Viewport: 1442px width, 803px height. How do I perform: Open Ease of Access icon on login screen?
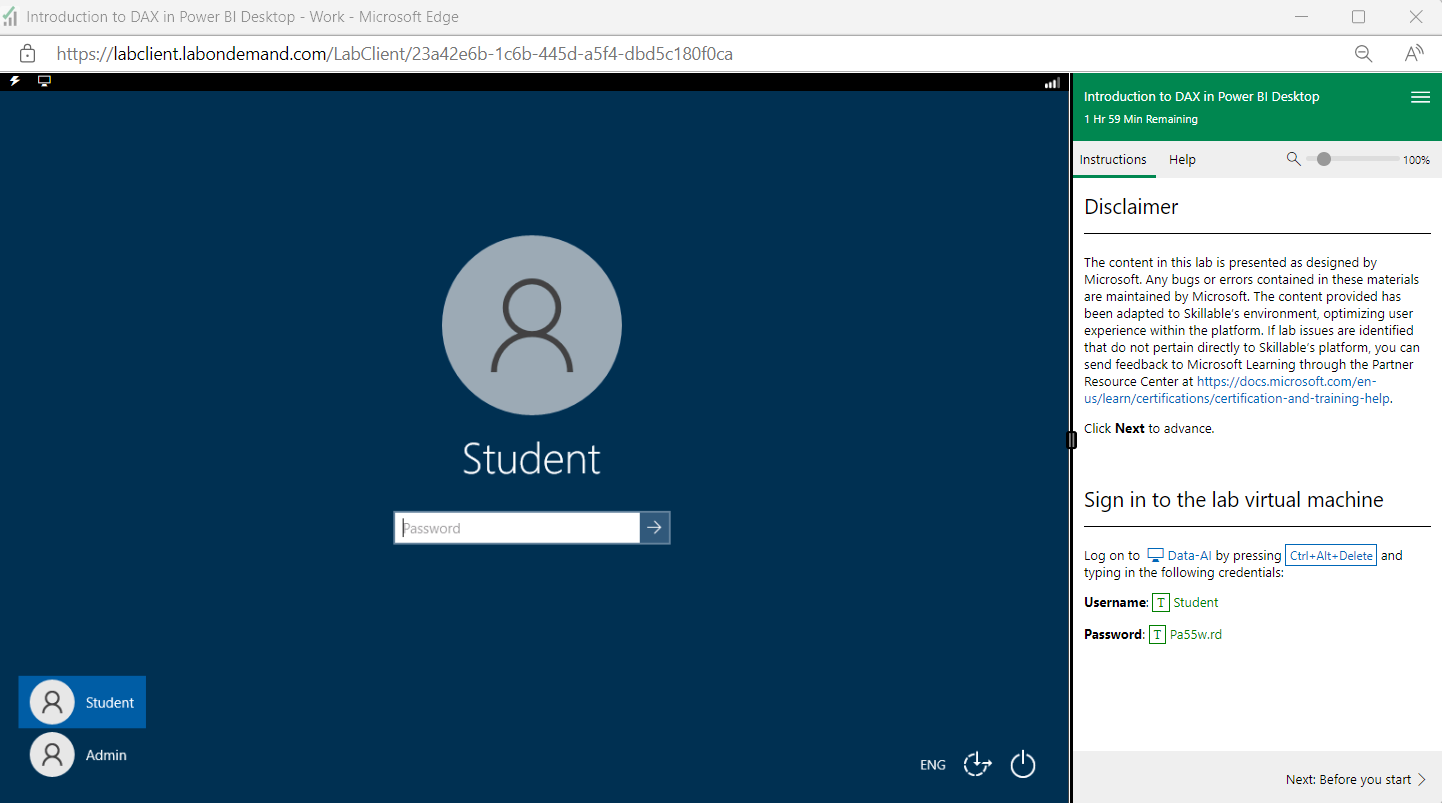pyautogui.click(x=977, y=764)
